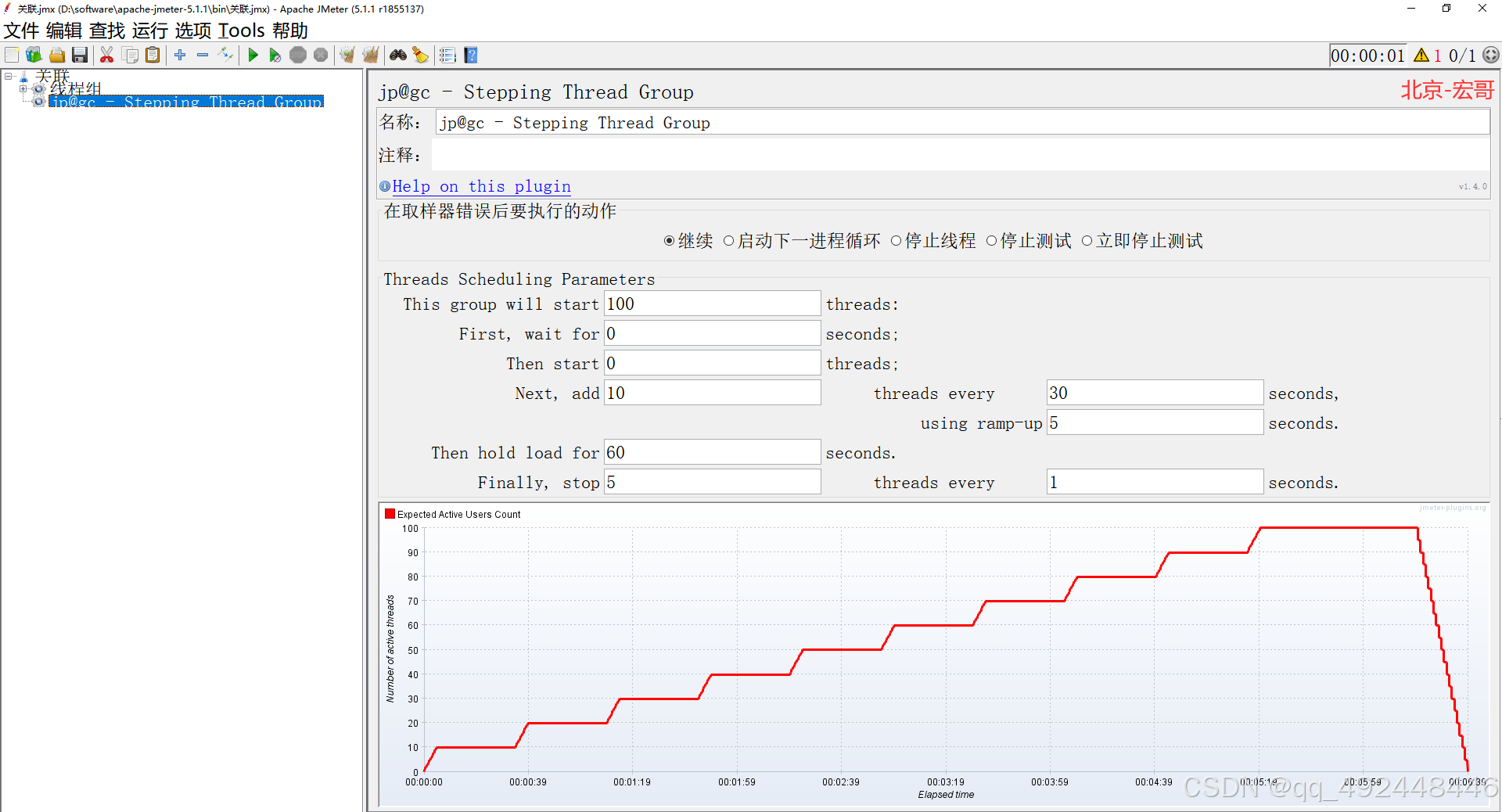Screen dimensions: 1502x812
Task: Click the 注释 comments field
Action: click(961, 155)
